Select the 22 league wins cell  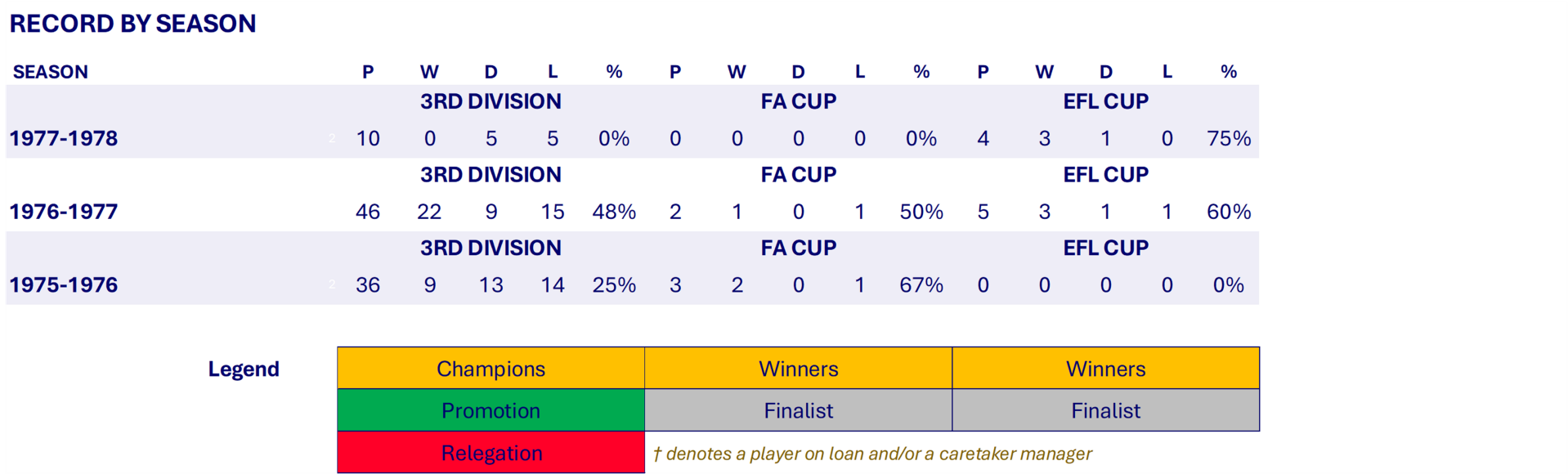pos(429,212)
